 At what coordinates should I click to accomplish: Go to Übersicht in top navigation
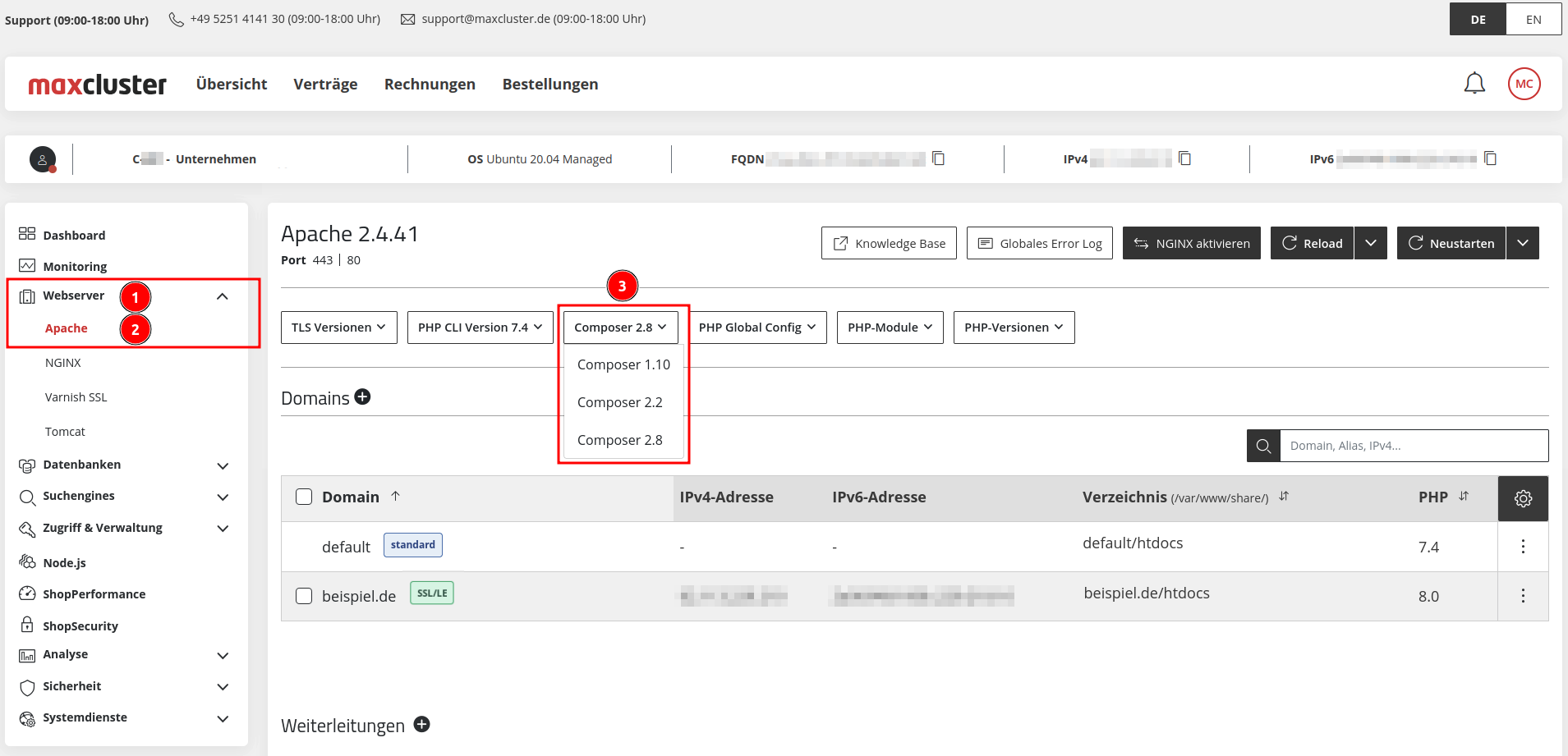pyautogui.click(x=232, y=84)
